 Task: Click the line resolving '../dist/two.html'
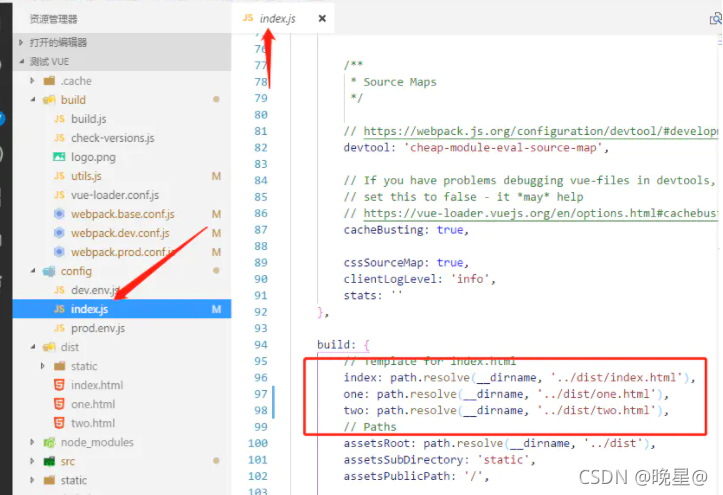click(506, 410)
